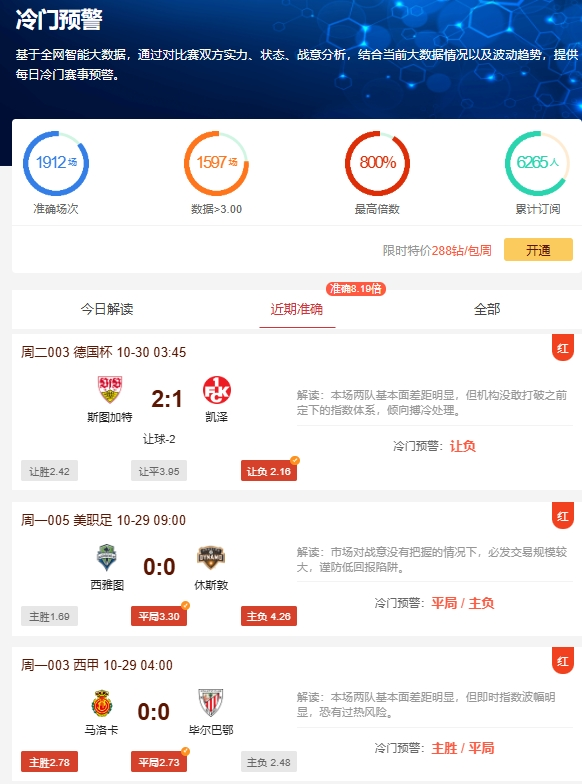Click the 800% 最高倍数 circle

[377, 163]
